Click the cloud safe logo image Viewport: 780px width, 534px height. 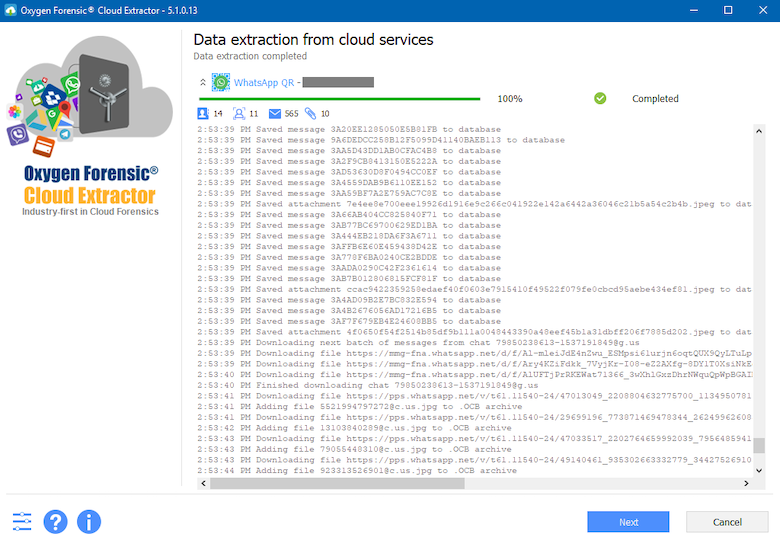click(x=91, y=95)
